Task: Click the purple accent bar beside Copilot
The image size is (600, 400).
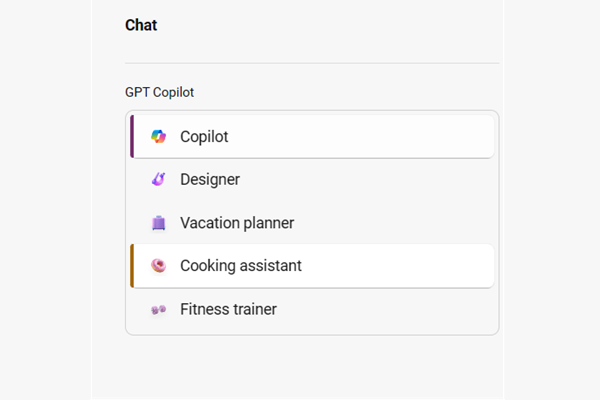Action: point(132,137)
